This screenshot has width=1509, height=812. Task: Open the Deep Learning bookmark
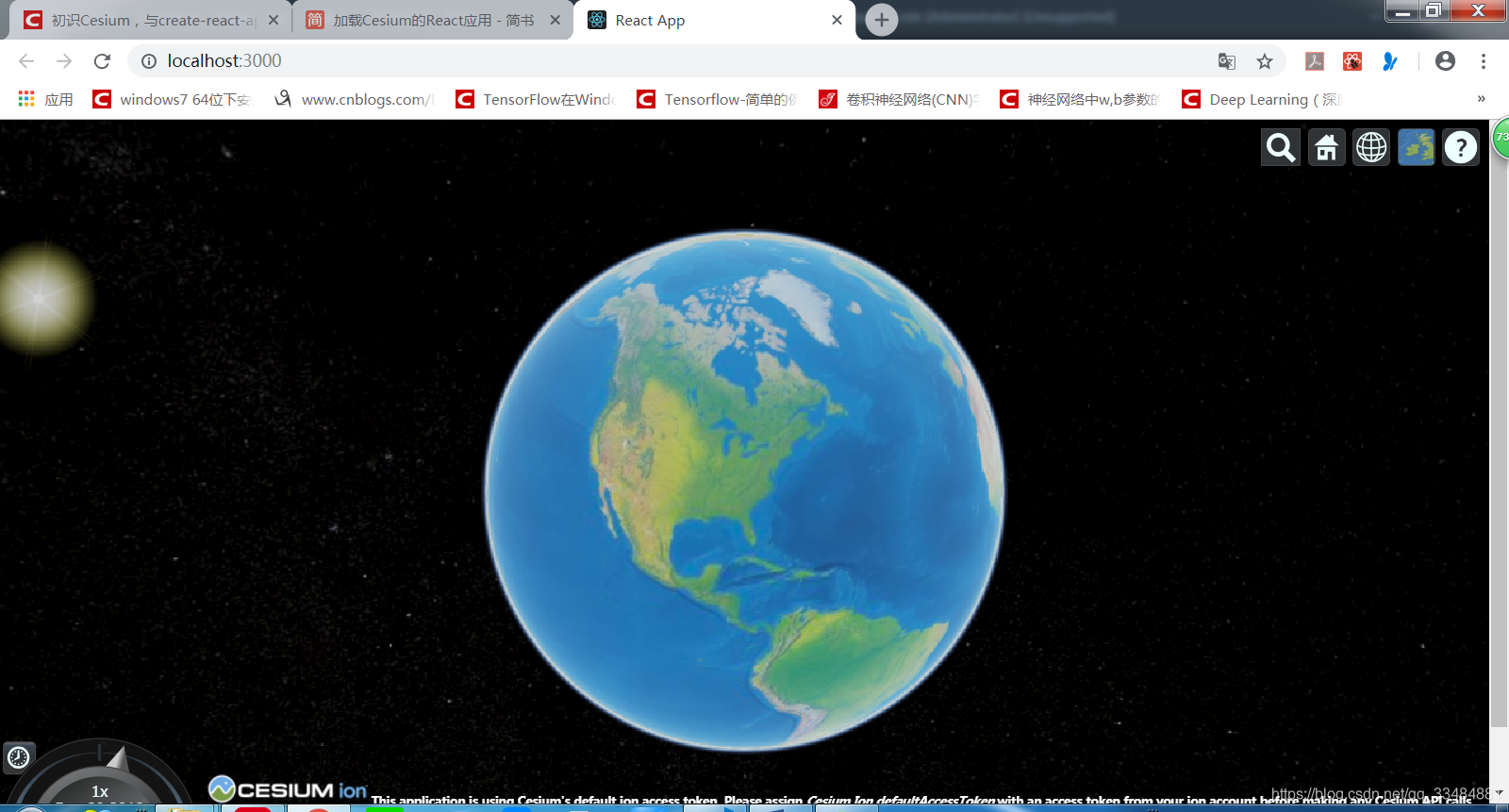click(x=1263, y=99)
